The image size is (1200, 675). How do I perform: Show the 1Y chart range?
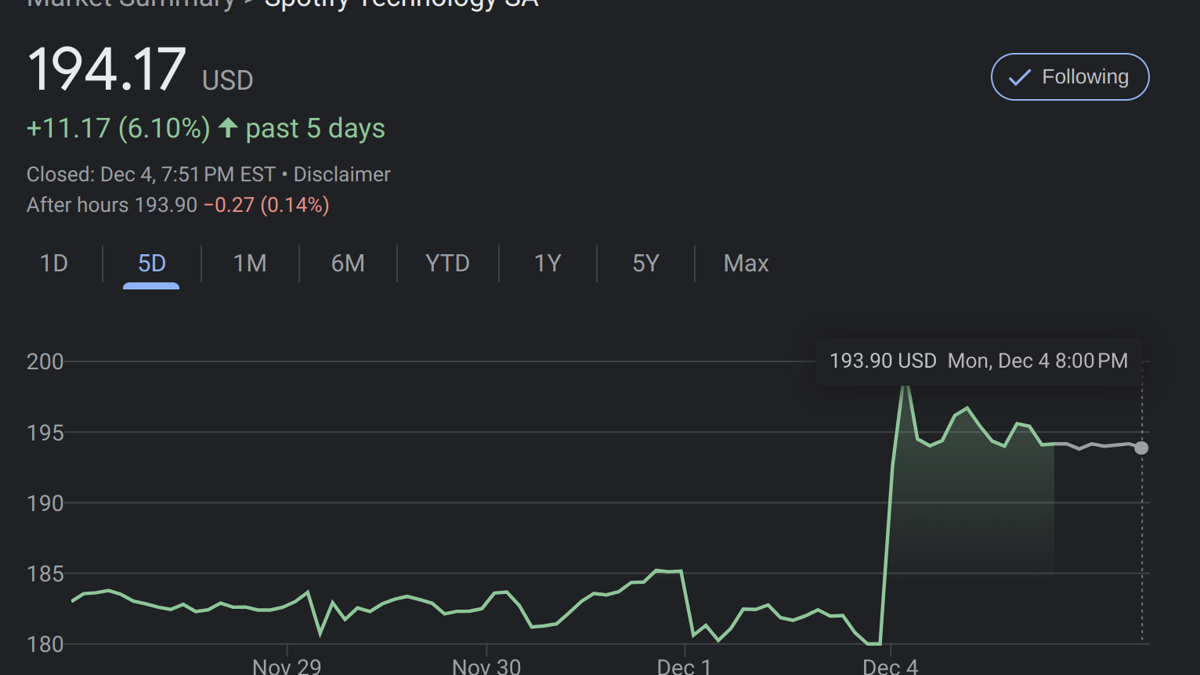(x=547, y=264)
